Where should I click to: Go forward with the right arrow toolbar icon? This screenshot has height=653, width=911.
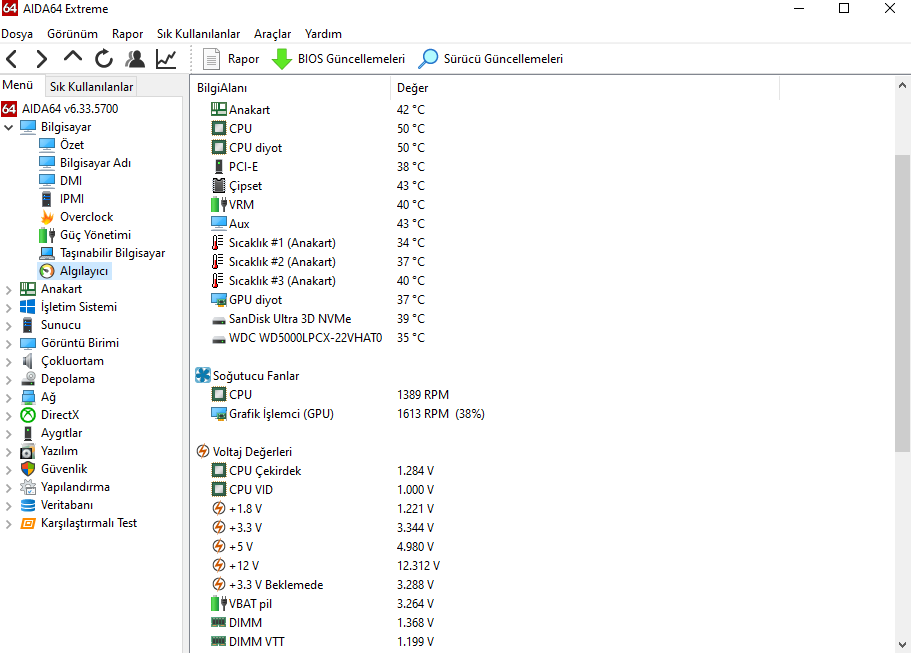[x=41, y=59]
